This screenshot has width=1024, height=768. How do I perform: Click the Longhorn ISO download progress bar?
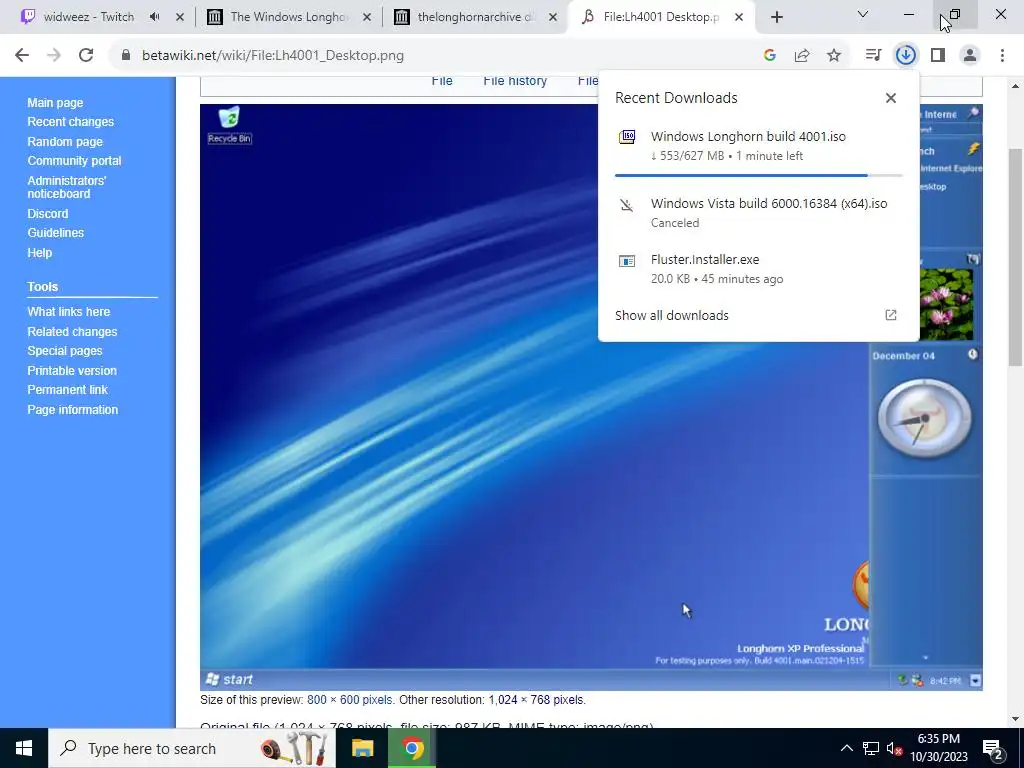[x=758, y=175]
